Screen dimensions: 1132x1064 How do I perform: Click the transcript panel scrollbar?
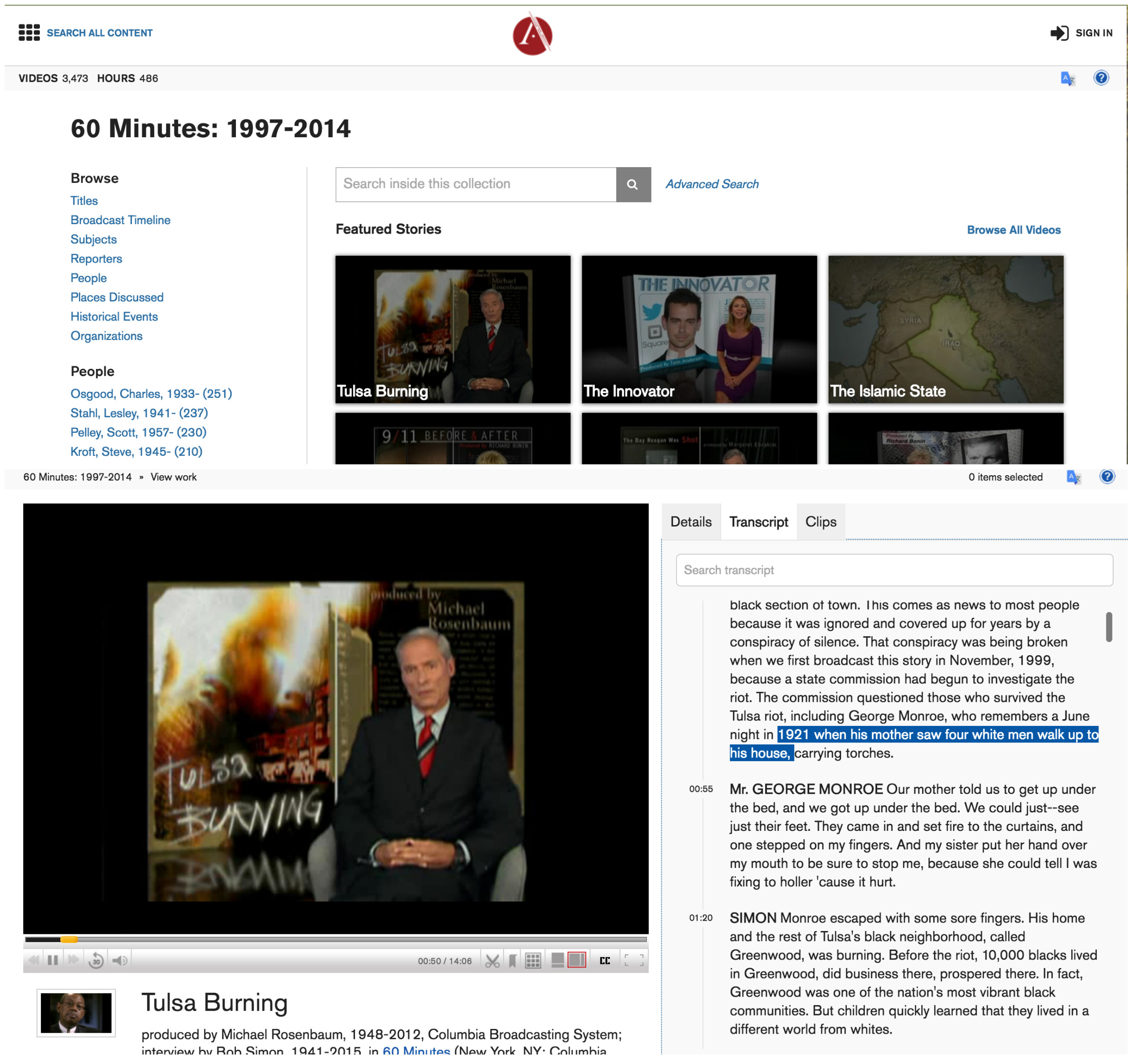click(1109, 627)
